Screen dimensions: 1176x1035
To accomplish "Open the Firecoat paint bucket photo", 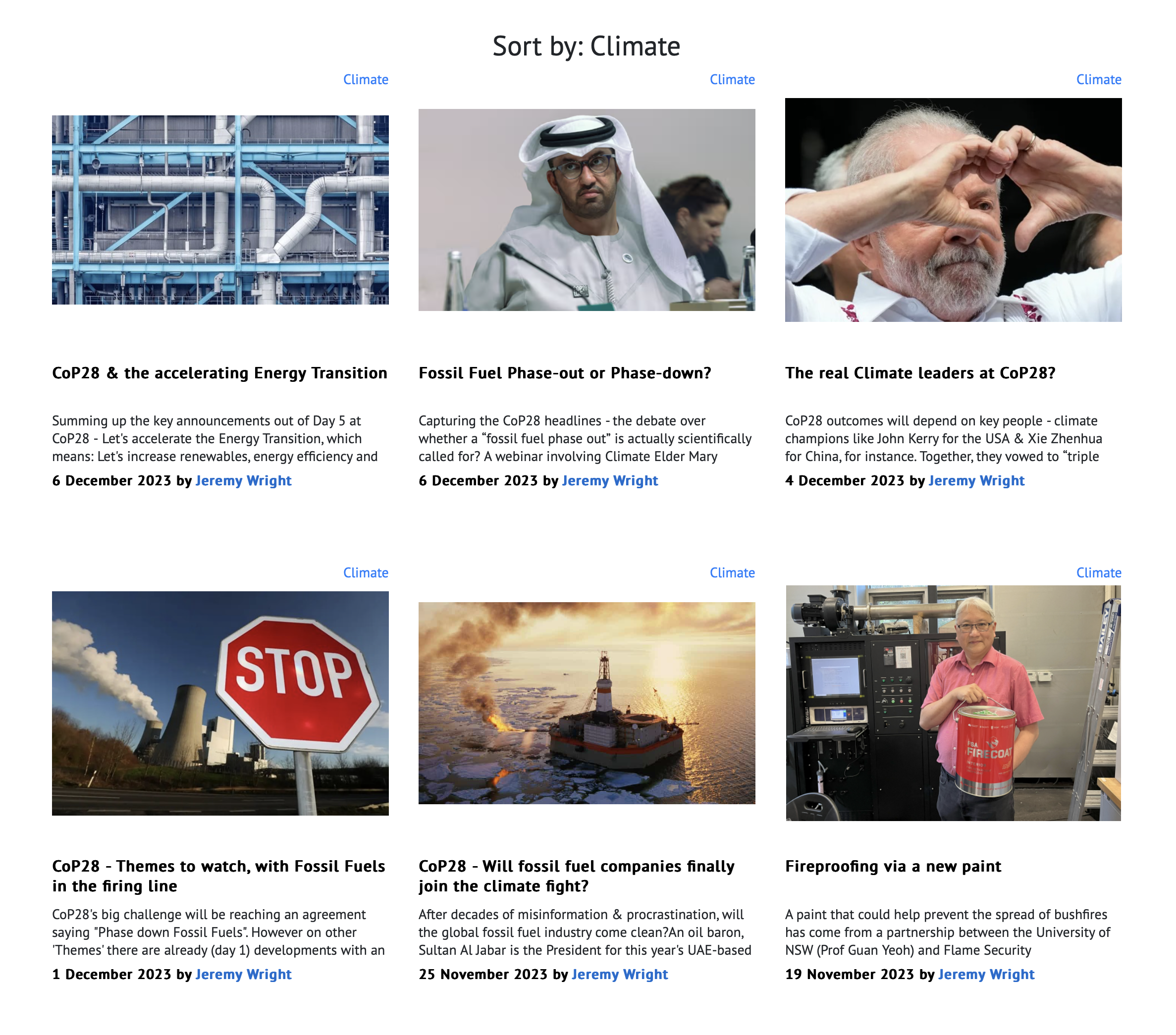I will 954,703.
